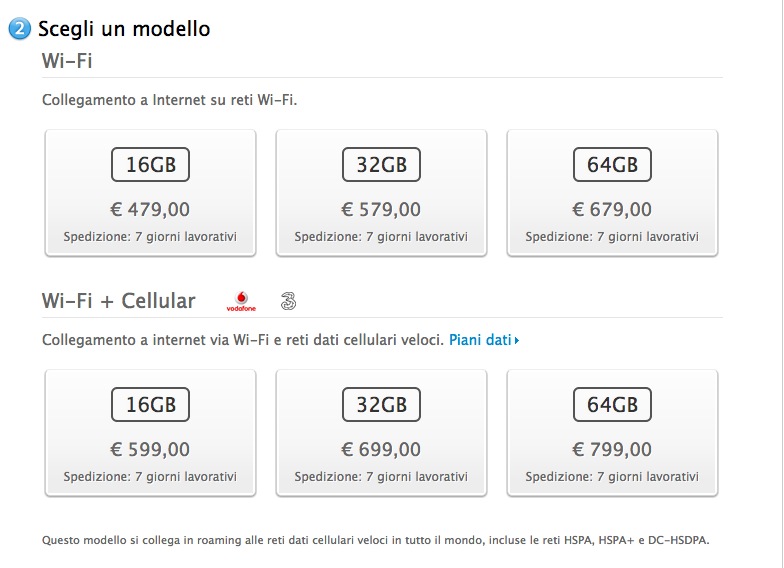Click the € 799,00 price text

(612, 450)
